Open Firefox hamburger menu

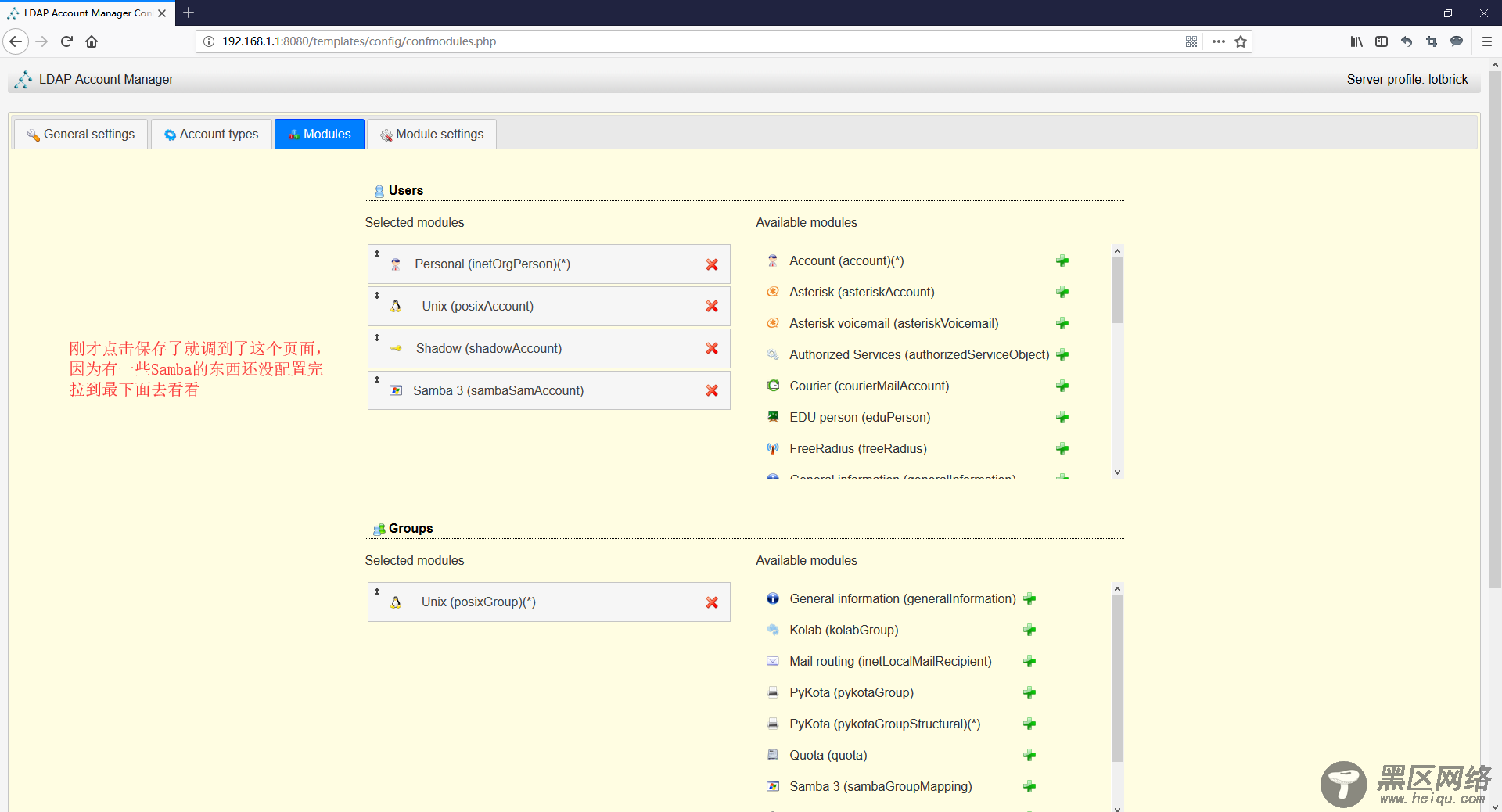[x=1486, y=41]
